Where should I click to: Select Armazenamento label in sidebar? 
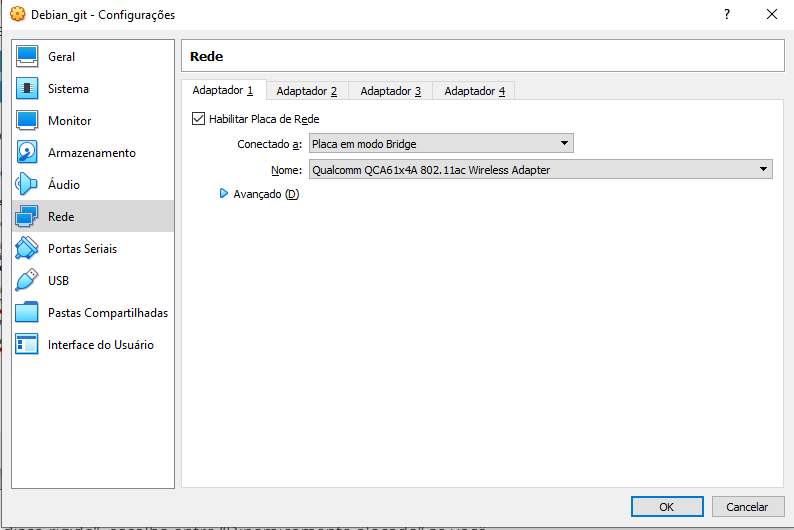[92, 152]
